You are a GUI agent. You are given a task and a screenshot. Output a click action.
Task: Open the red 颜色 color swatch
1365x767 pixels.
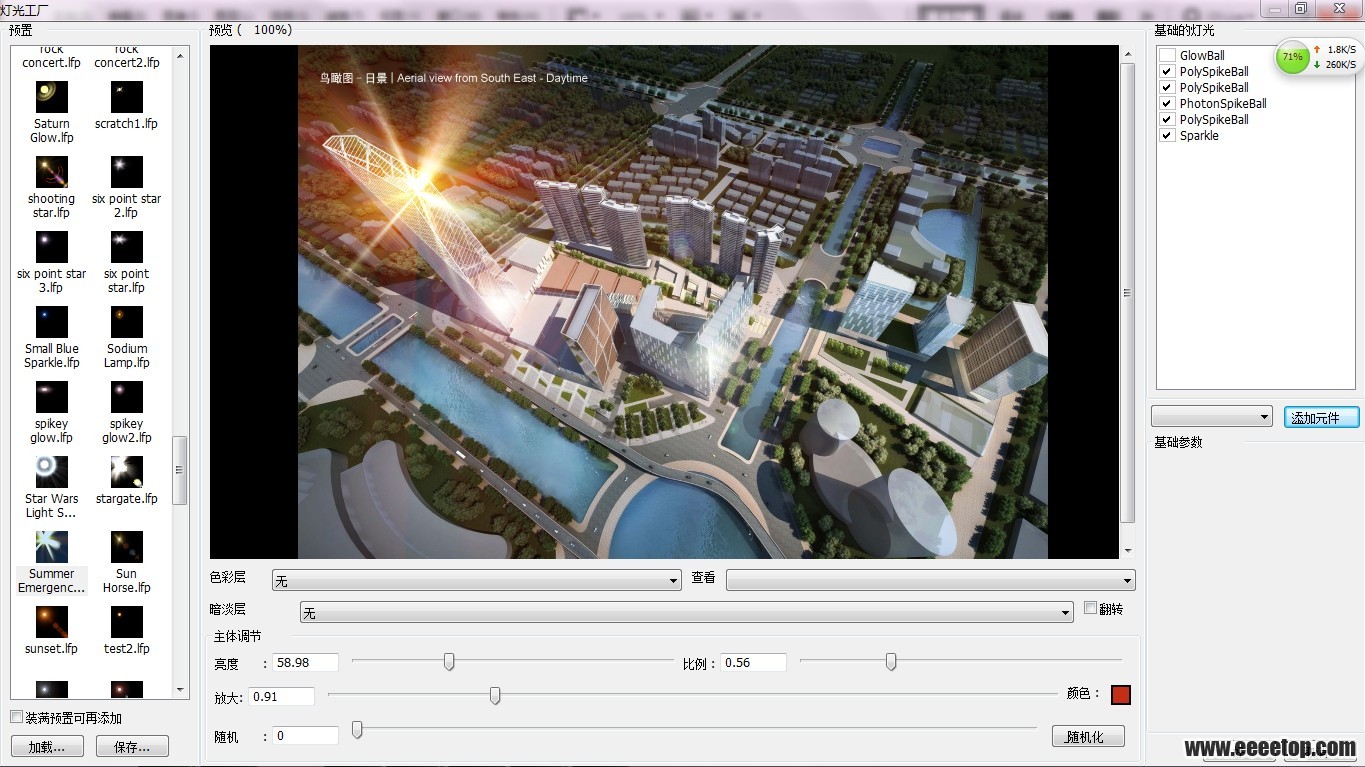pyautogui.click(x=1120, y=694)
